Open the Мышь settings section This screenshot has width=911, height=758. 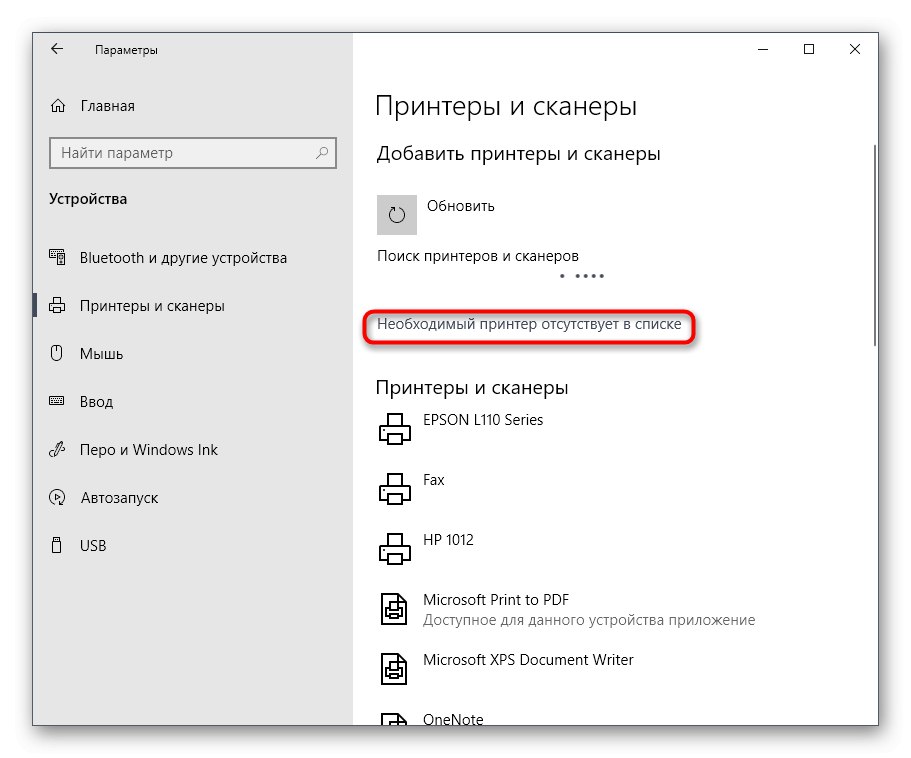pyautogui.click(x=101, y=354)
